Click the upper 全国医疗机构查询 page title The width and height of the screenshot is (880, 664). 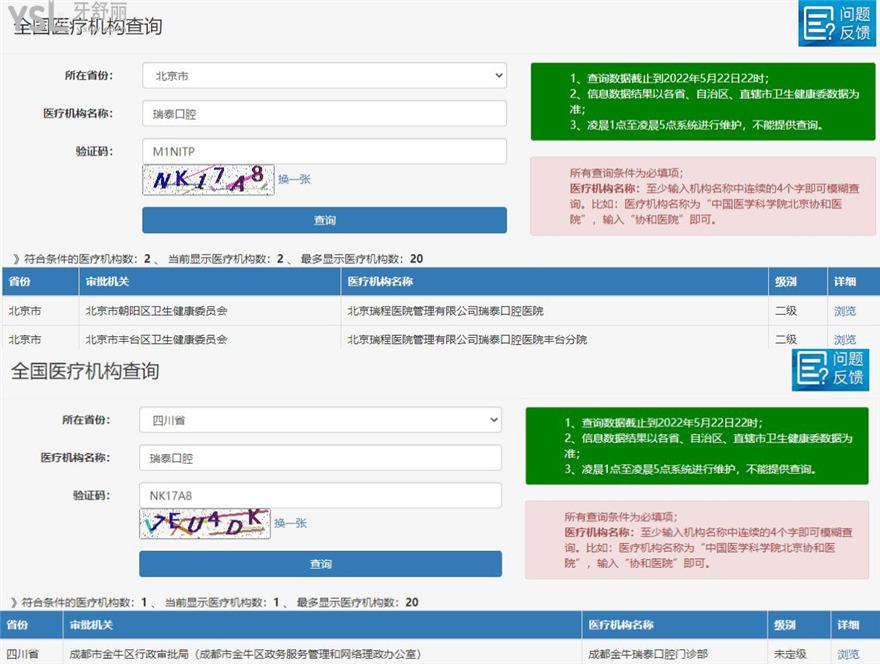pyautogui.click(x=88, y=26)
